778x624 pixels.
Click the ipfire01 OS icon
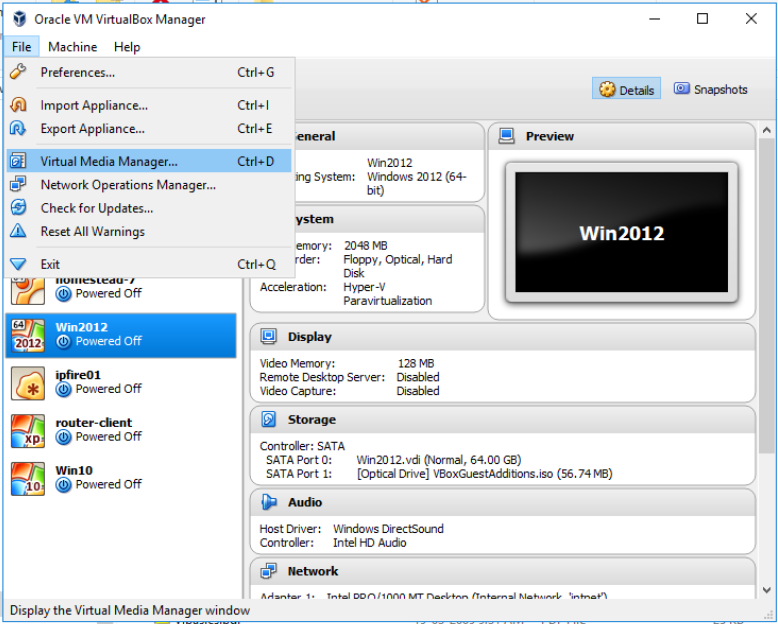(28, 383)
